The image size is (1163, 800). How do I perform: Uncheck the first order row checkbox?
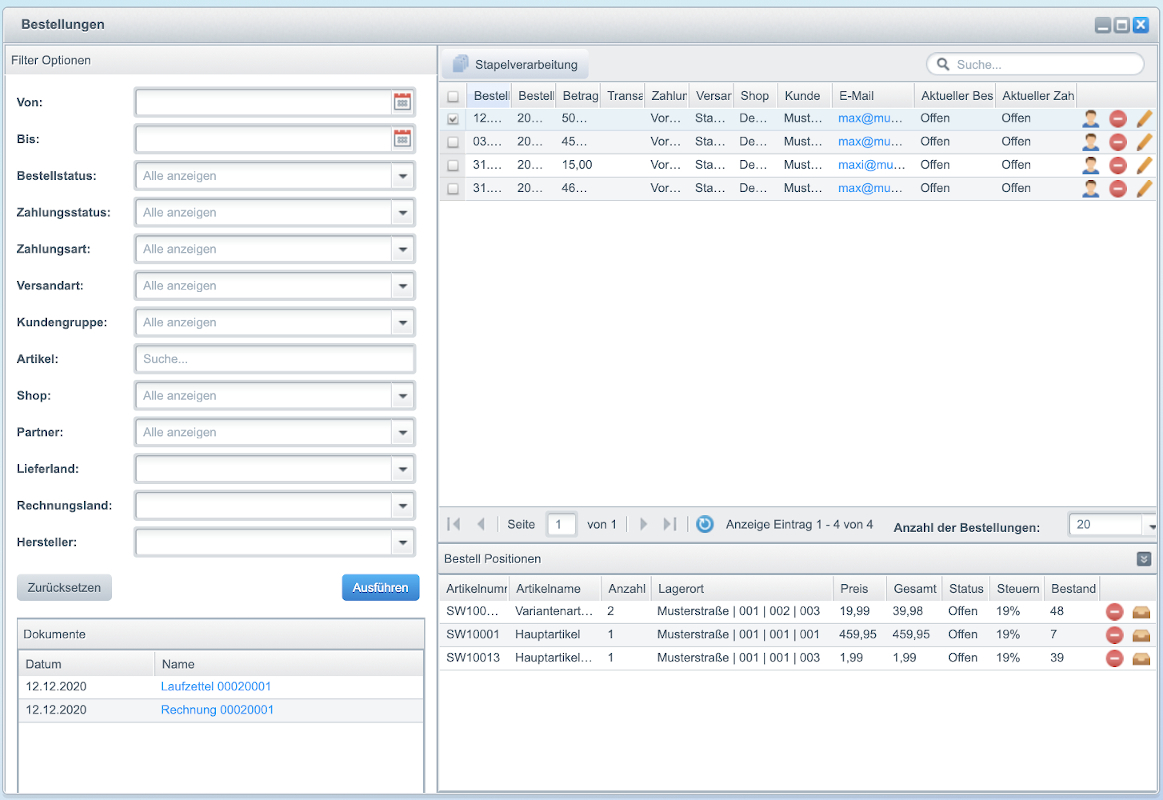coord(453,119)
